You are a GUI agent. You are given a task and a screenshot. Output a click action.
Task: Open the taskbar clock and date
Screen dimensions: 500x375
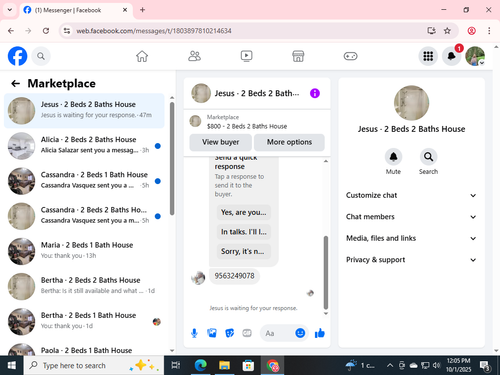(459, 365)
